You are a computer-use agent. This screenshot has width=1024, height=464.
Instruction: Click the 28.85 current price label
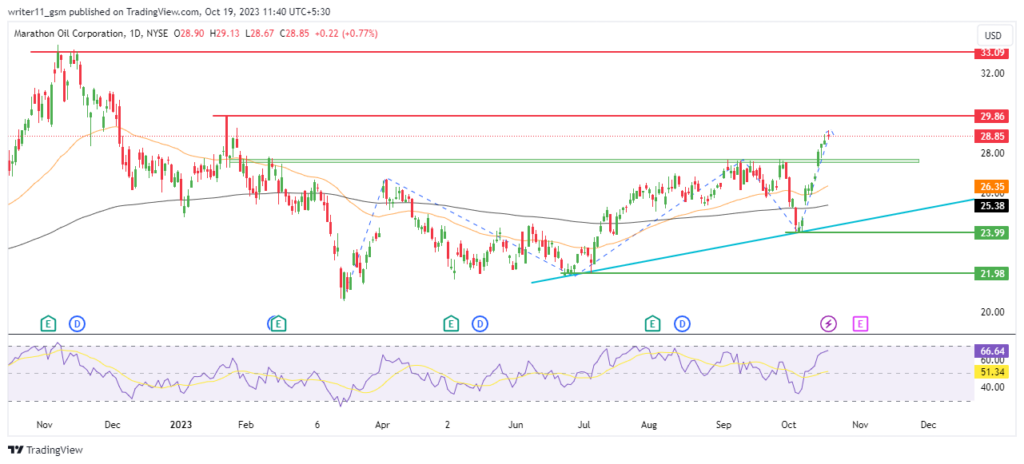tap(990, 136)
